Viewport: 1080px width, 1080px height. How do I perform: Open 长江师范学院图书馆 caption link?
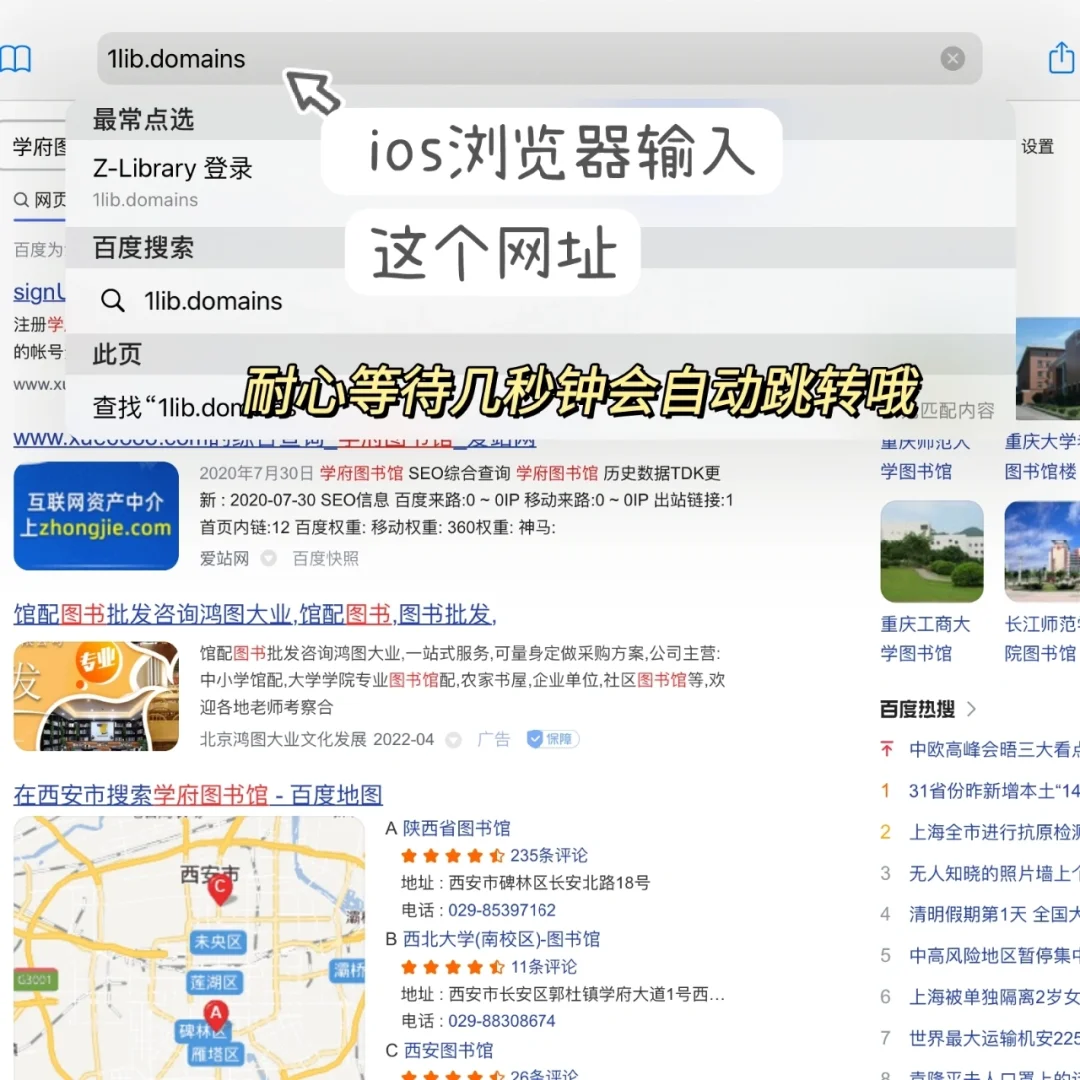point(1041,638)
